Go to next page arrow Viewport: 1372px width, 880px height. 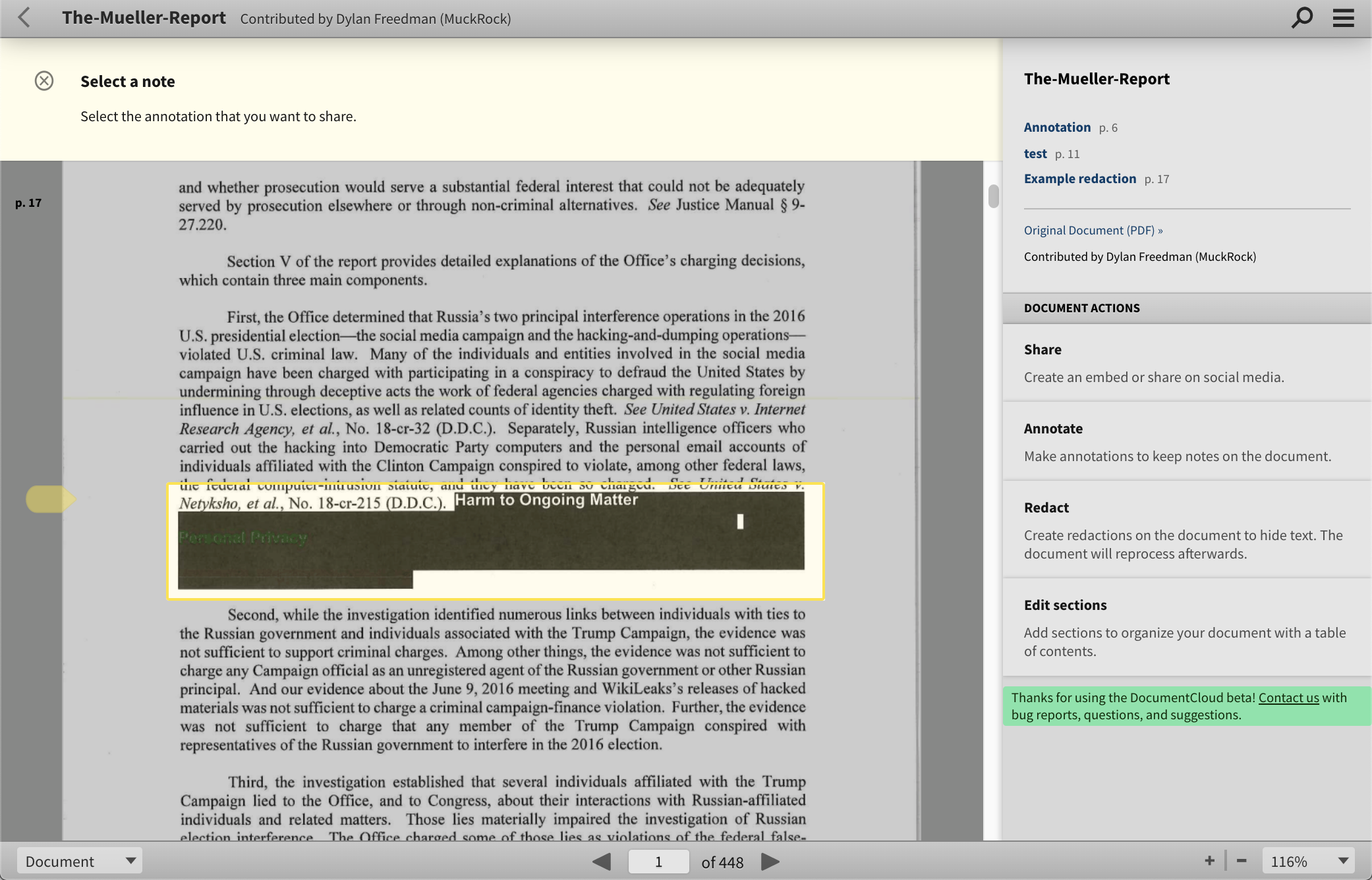[x=770, y=862]
